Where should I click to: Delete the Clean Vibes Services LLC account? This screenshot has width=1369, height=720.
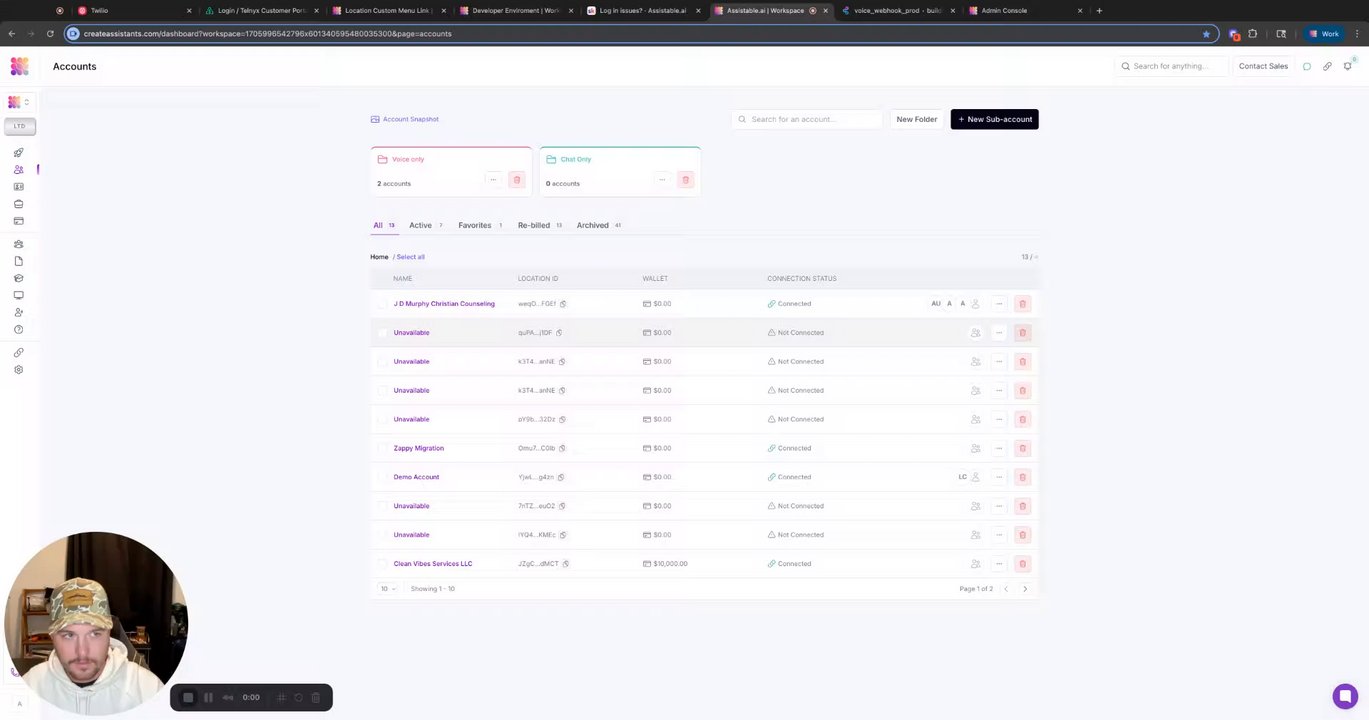tap(1022, 564)
